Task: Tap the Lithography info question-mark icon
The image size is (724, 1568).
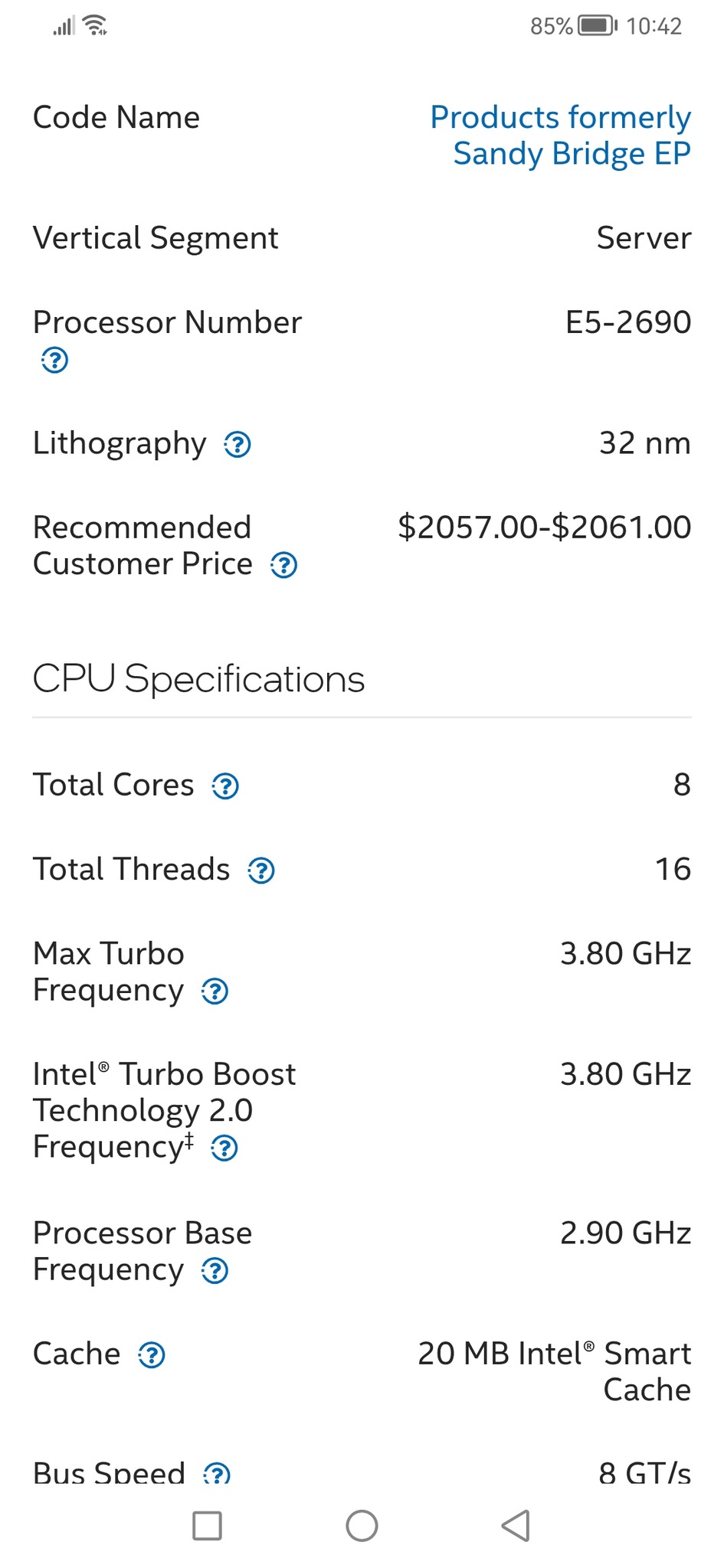Action: [x=238, y=444]
